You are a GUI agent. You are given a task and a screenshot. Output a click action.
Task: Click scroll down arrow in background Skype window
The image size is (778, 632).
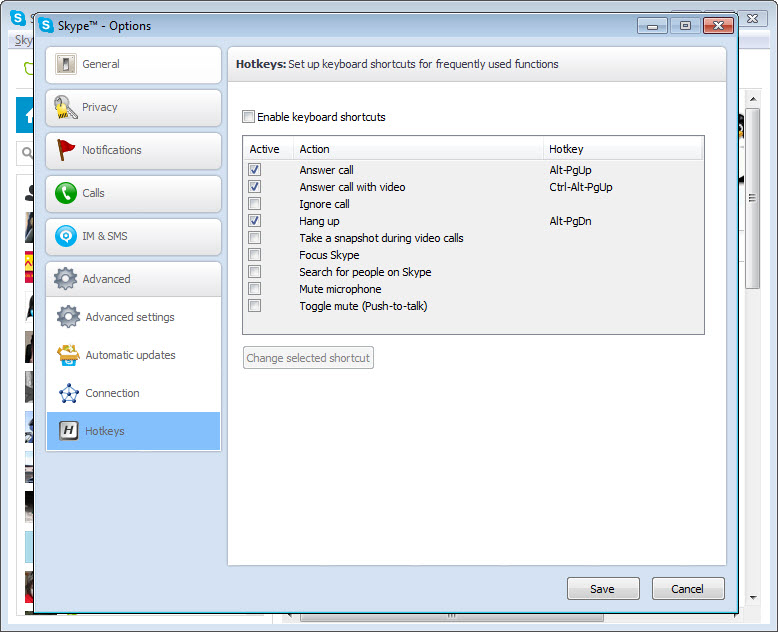pos(753,598)
